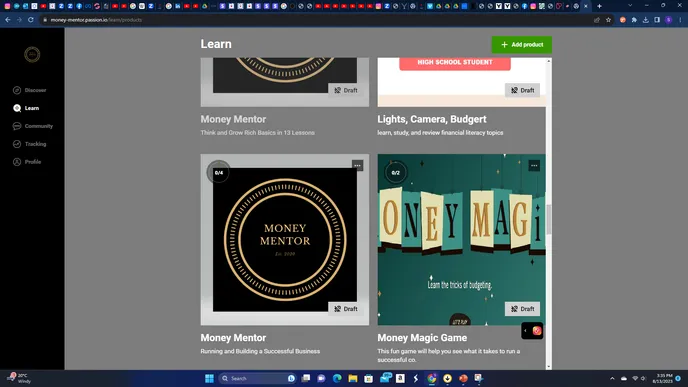Click the product list scrollbar thumb

548,219
